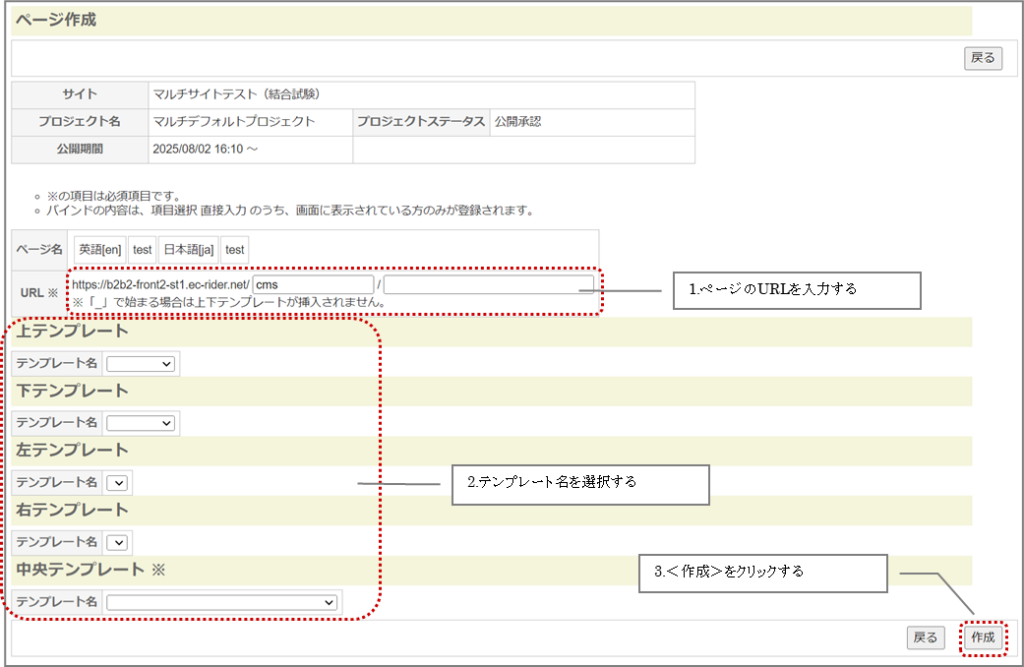The width and height of the screenshot is (1024, 667).
Task: Open the 中央テンプレート template name dropdown
Action: [x=222, y=602]
